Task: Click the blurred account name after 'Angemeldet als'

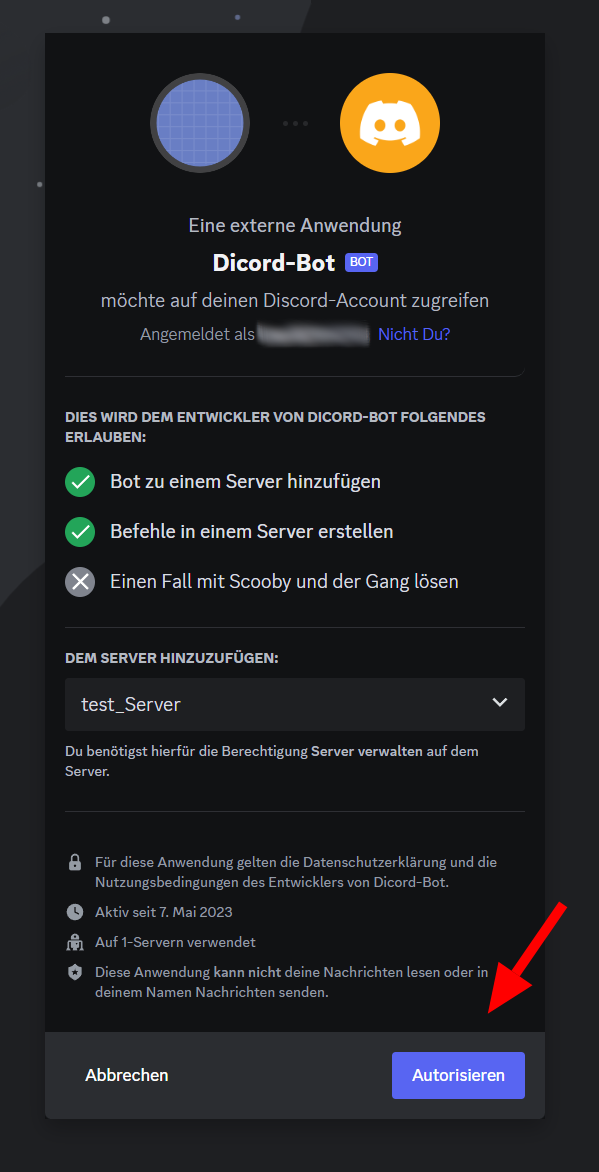Action: pos(311,333)
